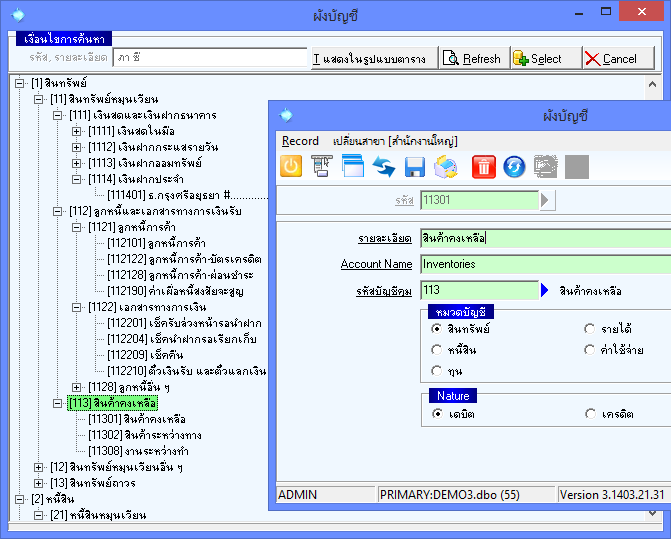Viewport: 671px width, 539px height.
Task: Click the blue arrow beside code 113
Action: click(545, 291)
